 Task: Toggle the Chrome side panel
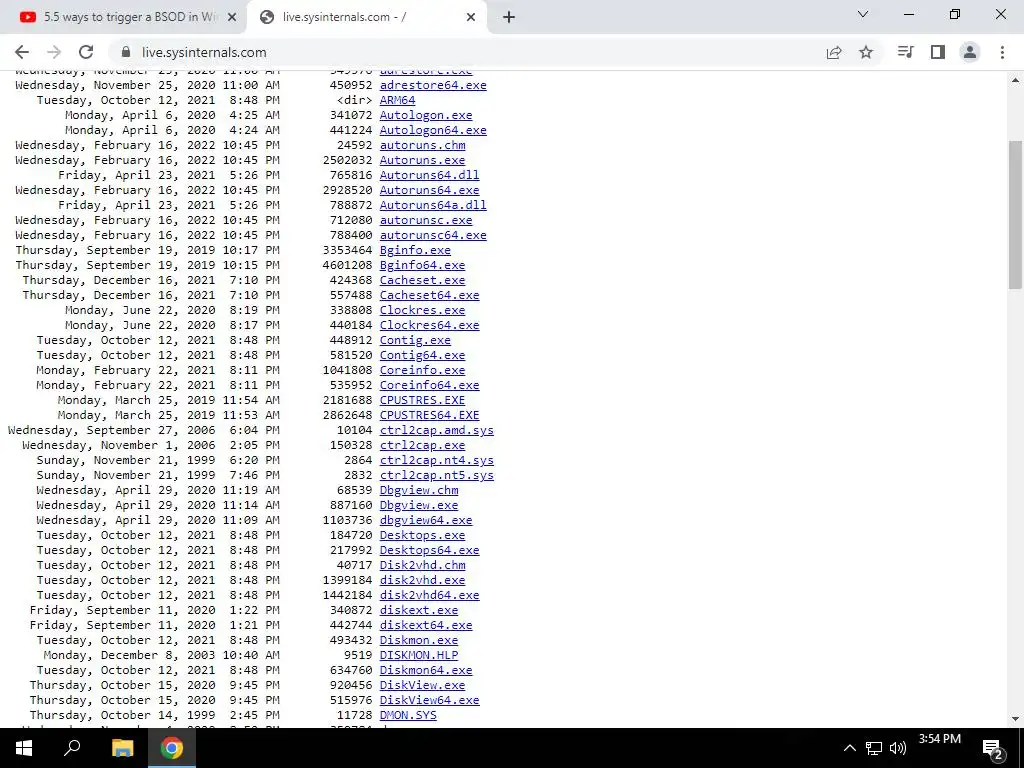tap(938, 52)
